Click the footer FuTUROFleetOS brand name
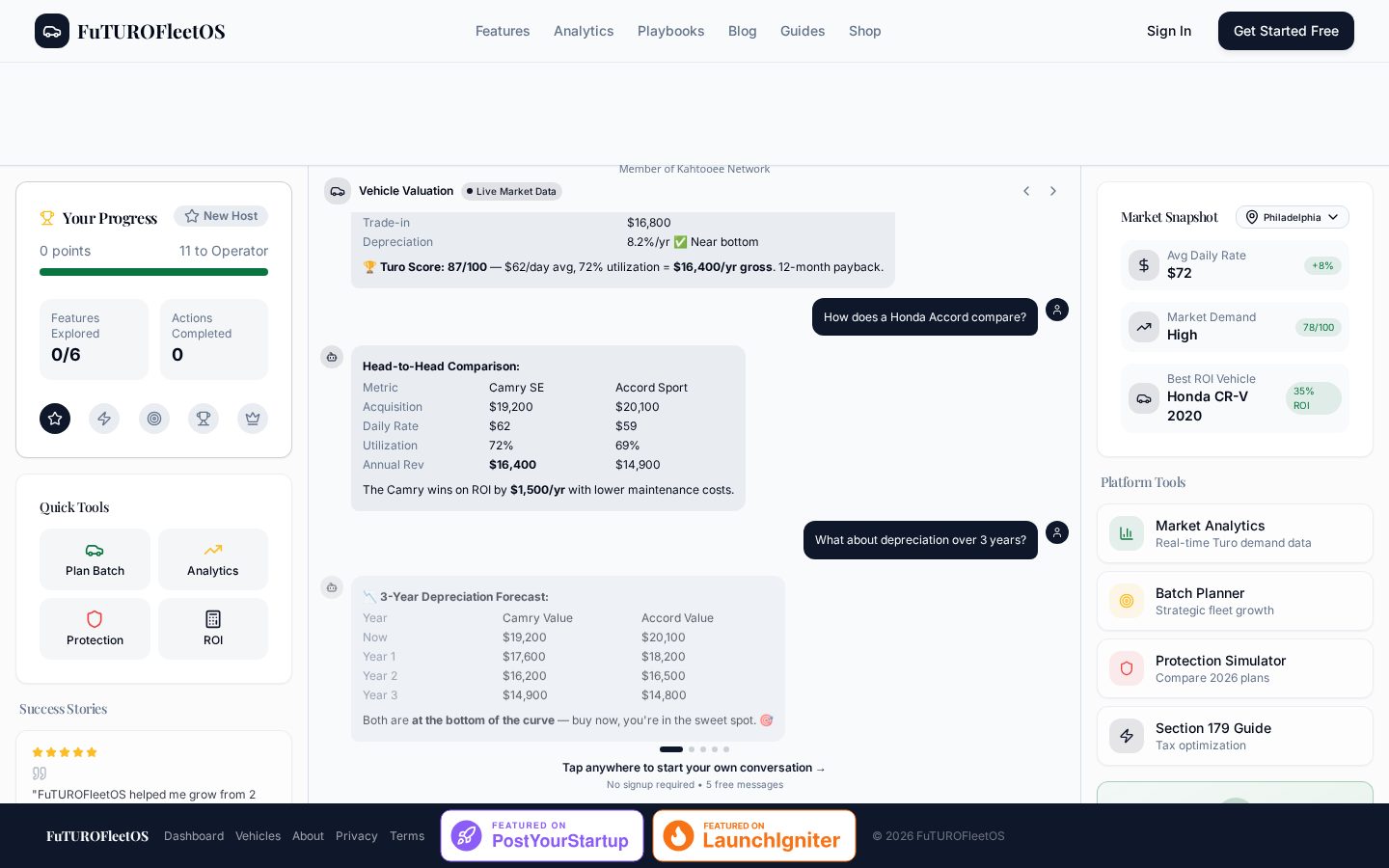This screenshot has width=1389, height=868. pyautogui.click(x=97, y=836)
